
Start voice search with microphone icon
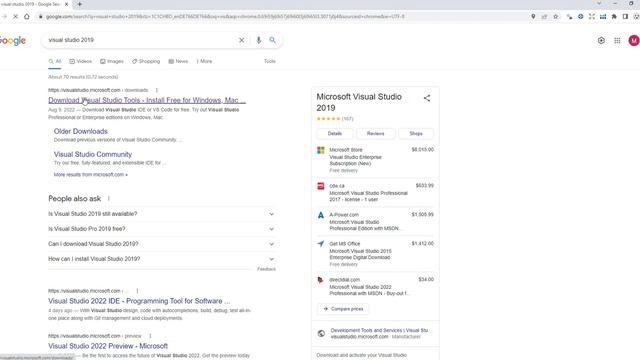click(x=258, y=40)
